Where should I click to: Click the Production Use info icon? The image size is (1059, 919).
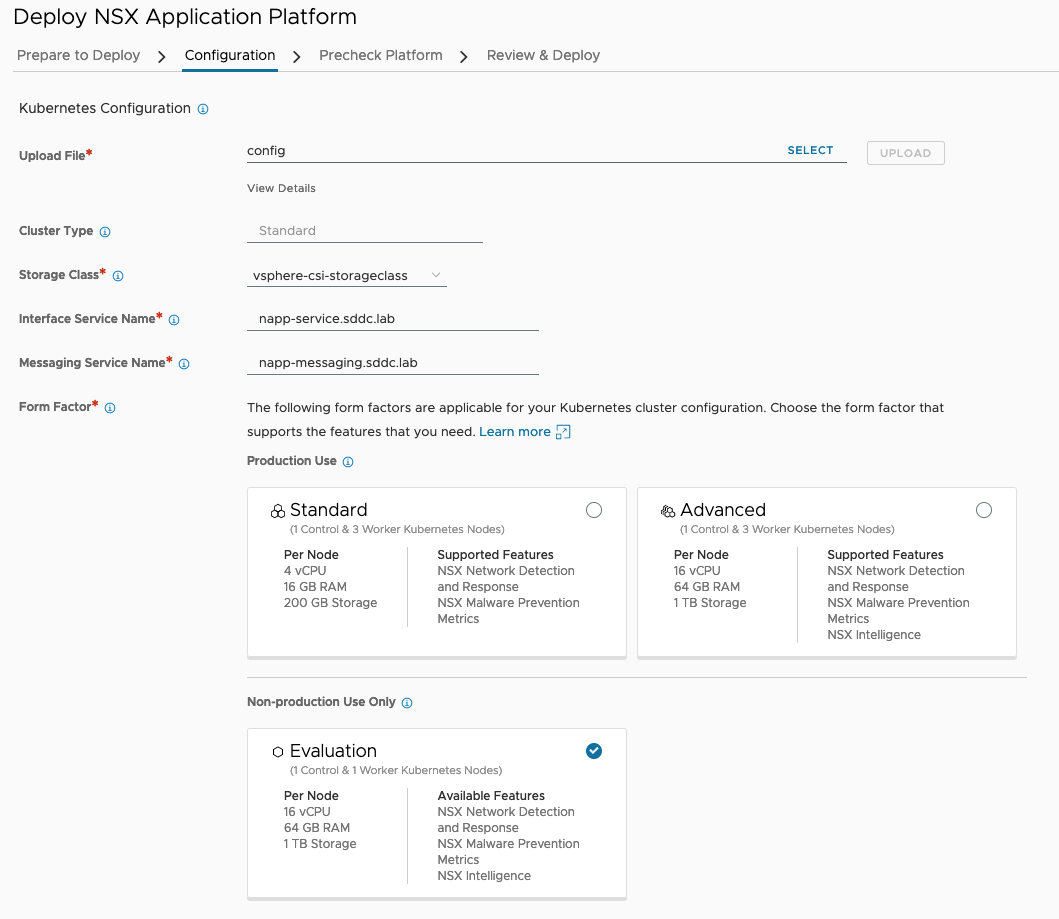pos(348,462)
